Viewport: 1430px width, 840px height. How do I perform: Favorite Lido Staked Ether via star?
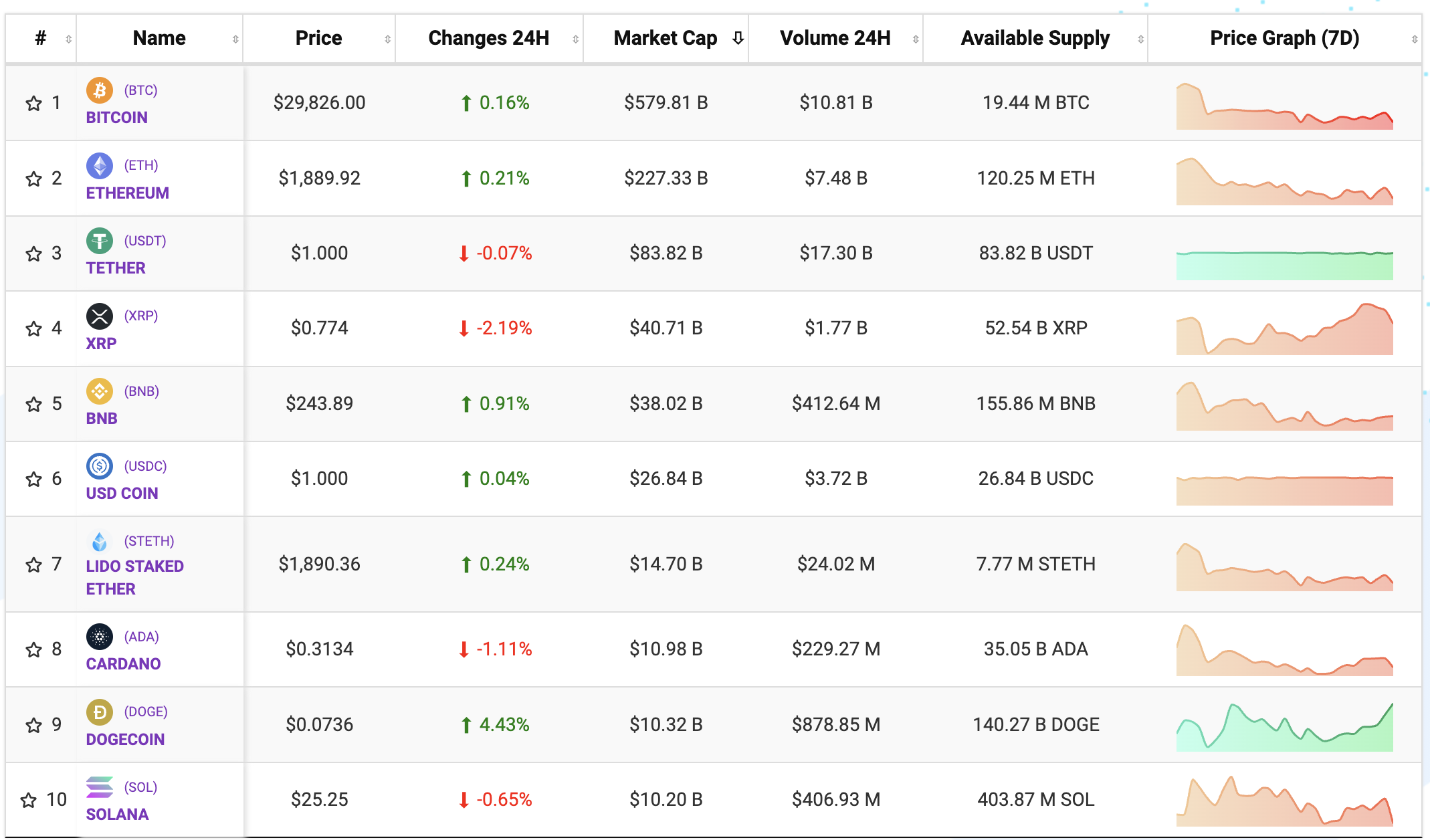[x=33, y=564]
